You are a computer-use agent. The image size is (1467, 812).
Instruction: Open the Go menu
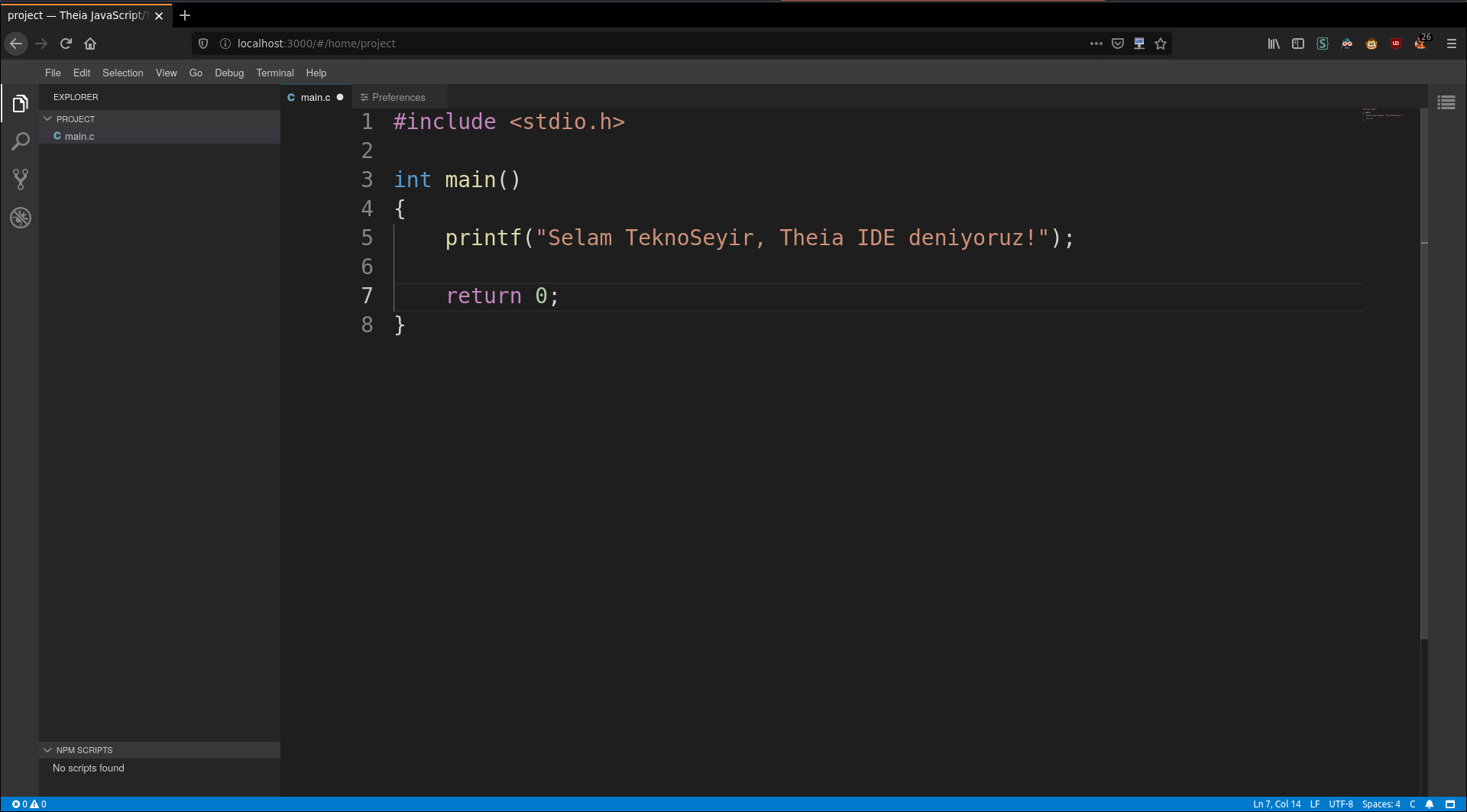tap(196, 73)
